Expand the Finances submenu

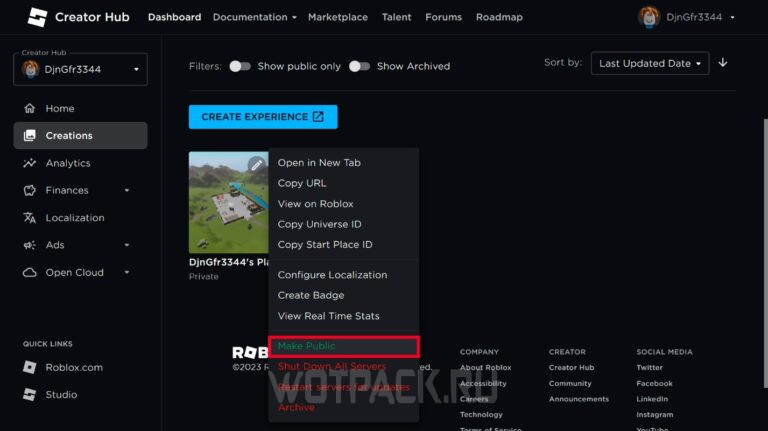[127, 190]
